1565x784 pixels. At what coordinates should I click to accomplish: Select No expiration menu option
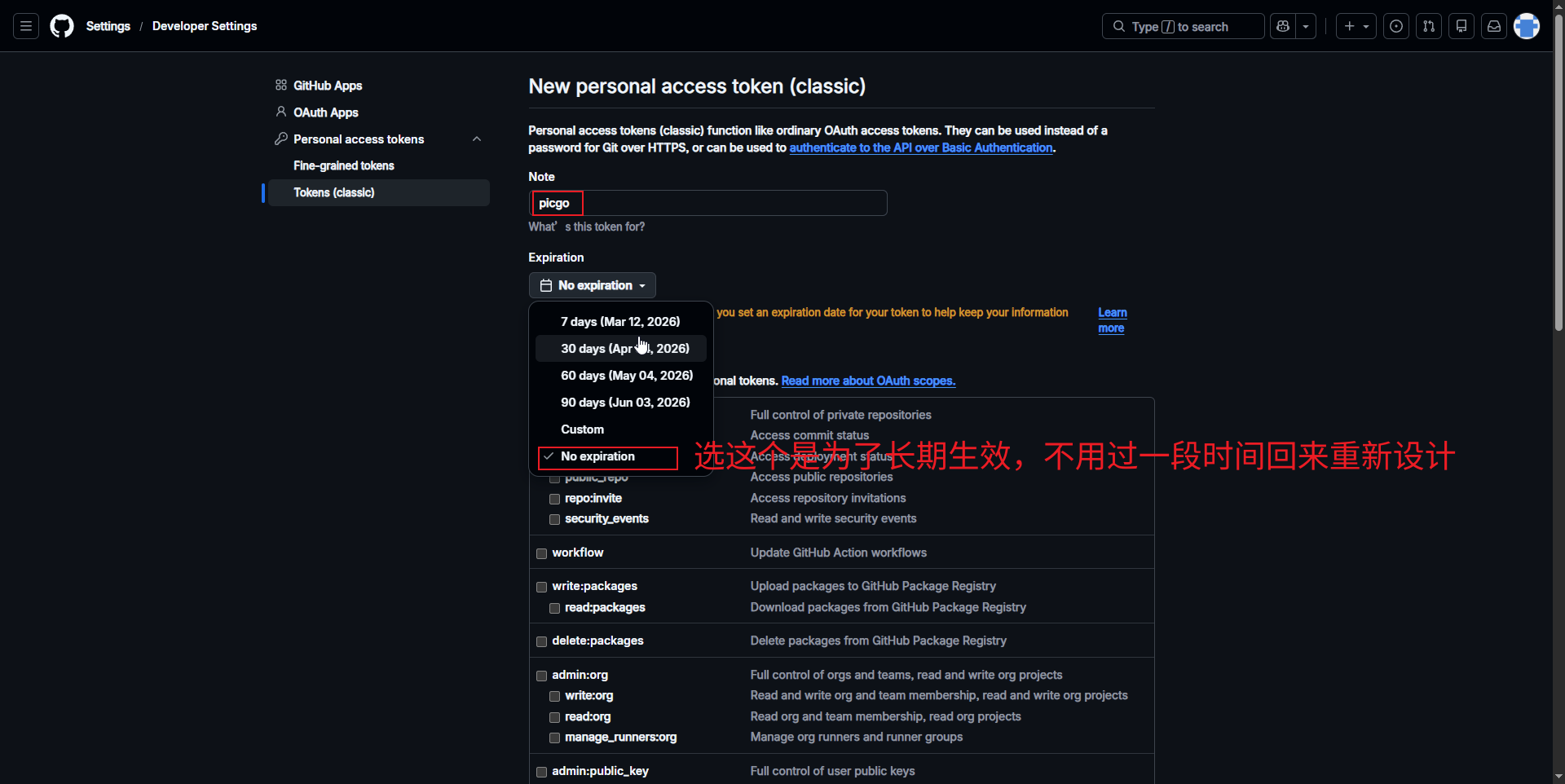click(621, 456)
